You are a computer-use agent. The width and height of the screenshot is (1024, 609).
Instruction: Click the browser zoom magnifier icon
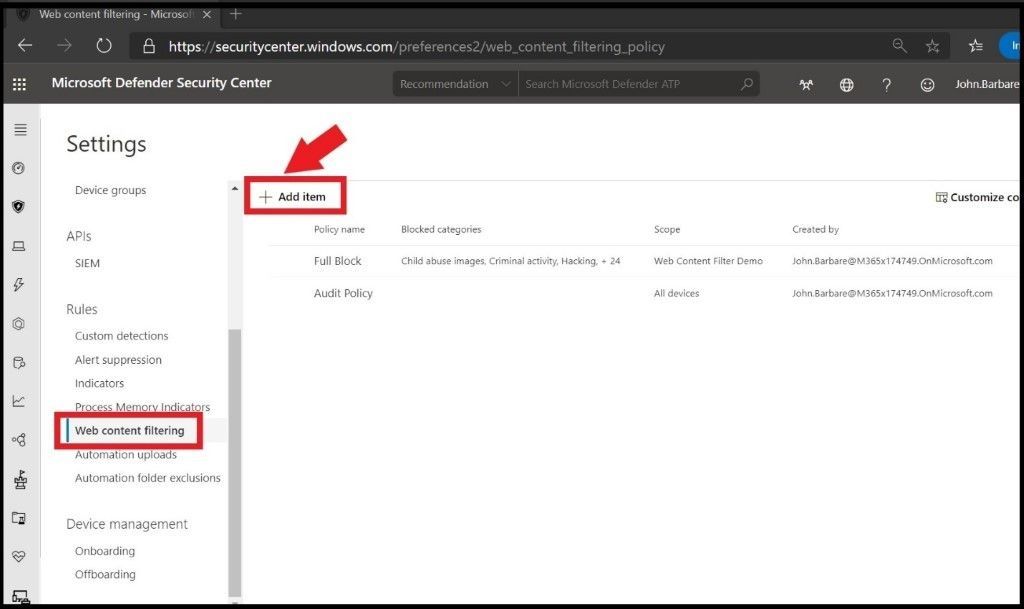click(899, 46)
